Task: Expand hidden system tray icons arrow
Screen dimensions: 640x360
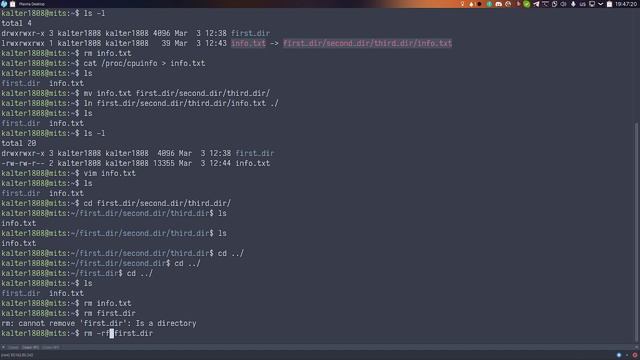Action: 600,4
